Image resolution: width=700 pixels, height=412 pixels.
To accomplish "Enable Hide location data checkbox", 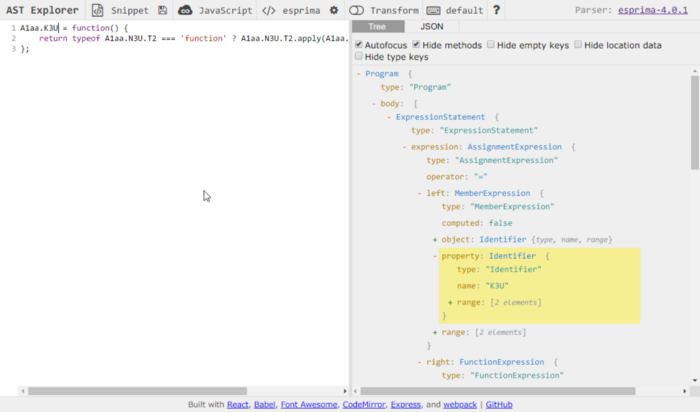I will tap(579, 45).
